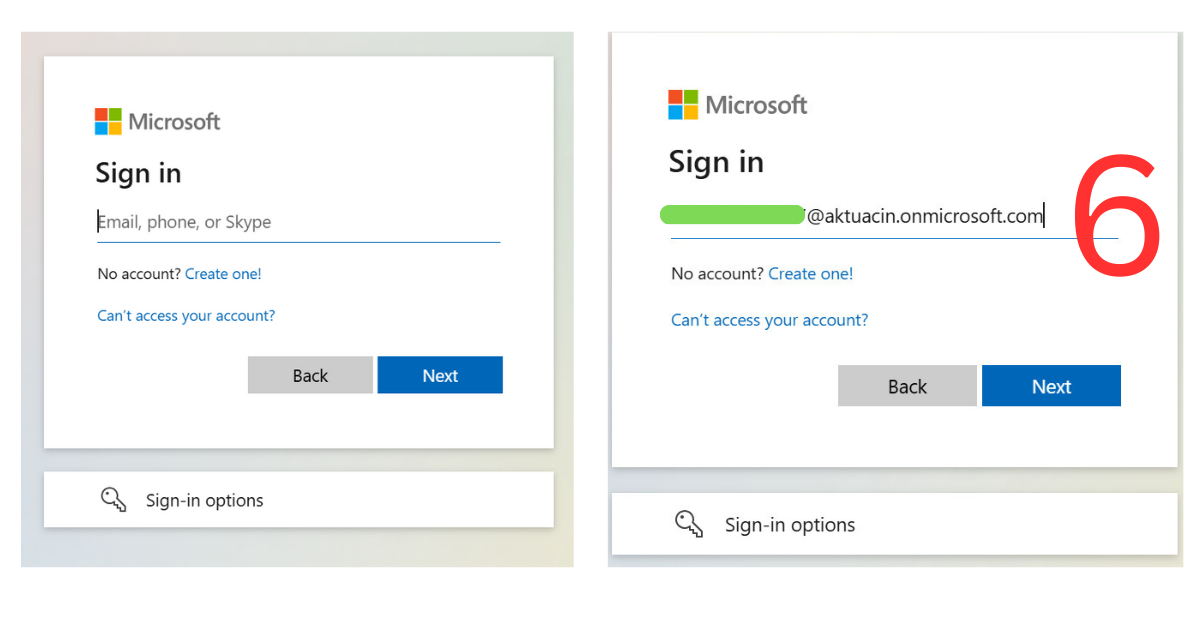1200x630 pixels.
Task: Click the Sign in heading on left panel
Action: pyautogui.click(x=138, y=173)
